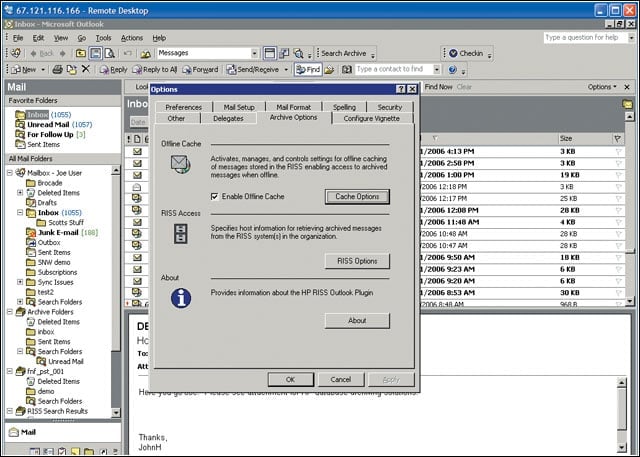Screen dimensions: 640x457
Task: Click the RISS Options button
Action: click(357, 261)
